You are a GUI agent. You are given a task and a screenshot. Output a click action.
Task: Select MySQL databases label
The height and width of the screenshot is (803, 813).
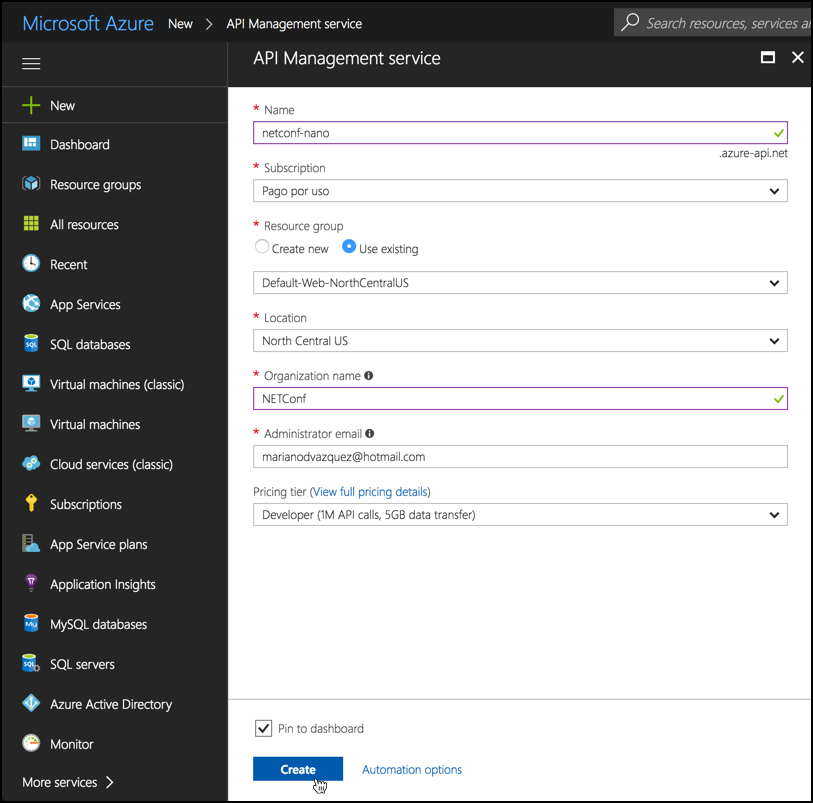[x=99, y=625]
